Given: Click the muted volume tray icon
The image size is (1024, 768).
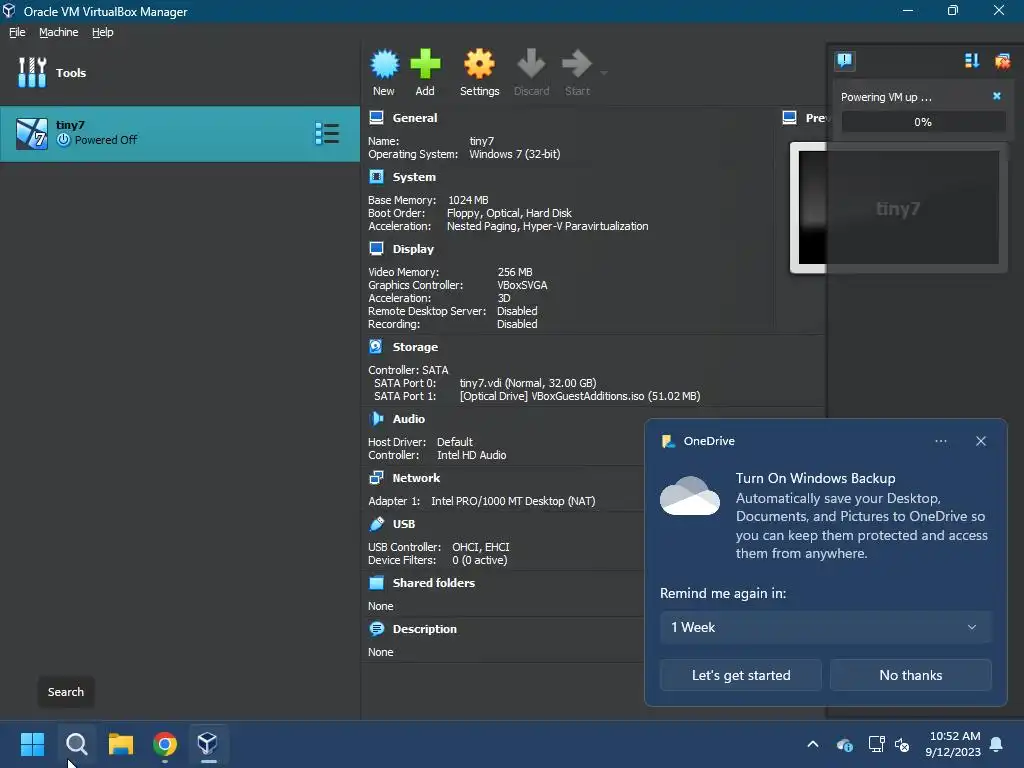Looking at the screenshot, I should click(902, 744).
